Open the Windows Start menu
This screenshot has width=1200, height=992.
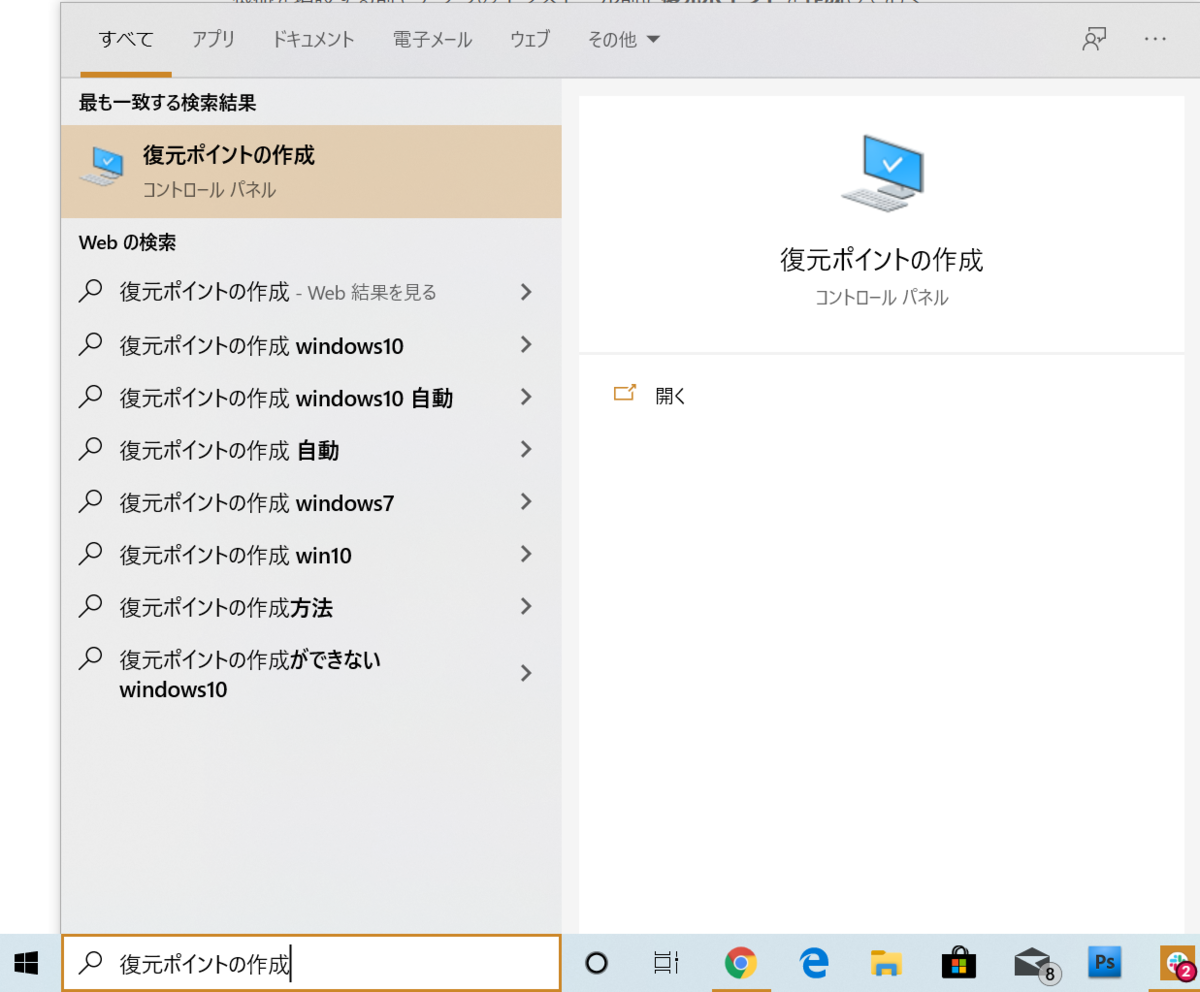point(27,963)
